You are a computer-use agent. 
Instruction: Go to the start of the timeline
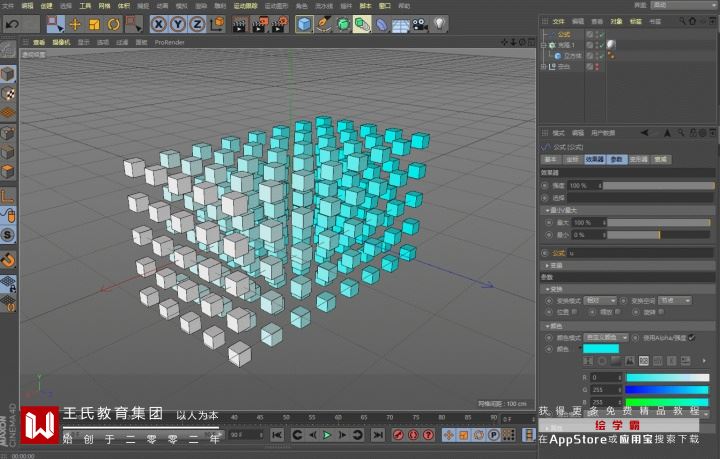tap(277, 434)
